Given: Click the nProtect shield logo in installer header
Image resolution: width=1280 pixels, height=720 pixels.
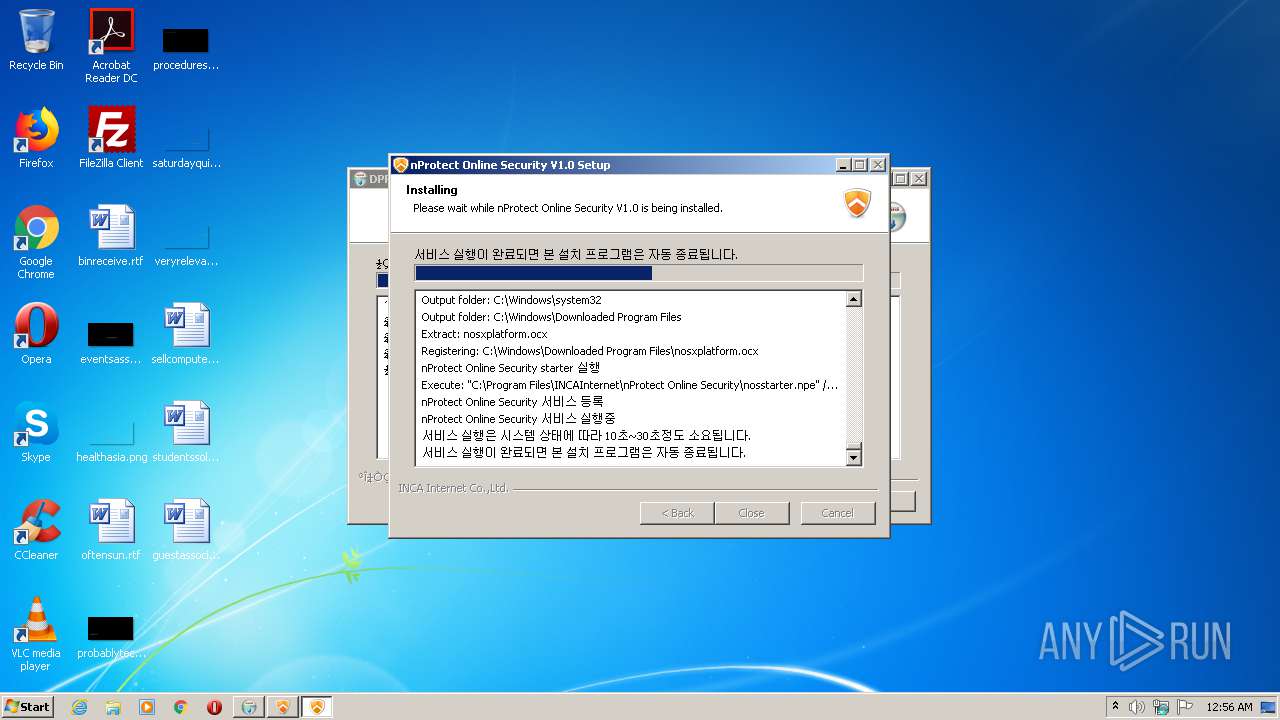Looking at the screenshot, I should (x=858, y=203).
